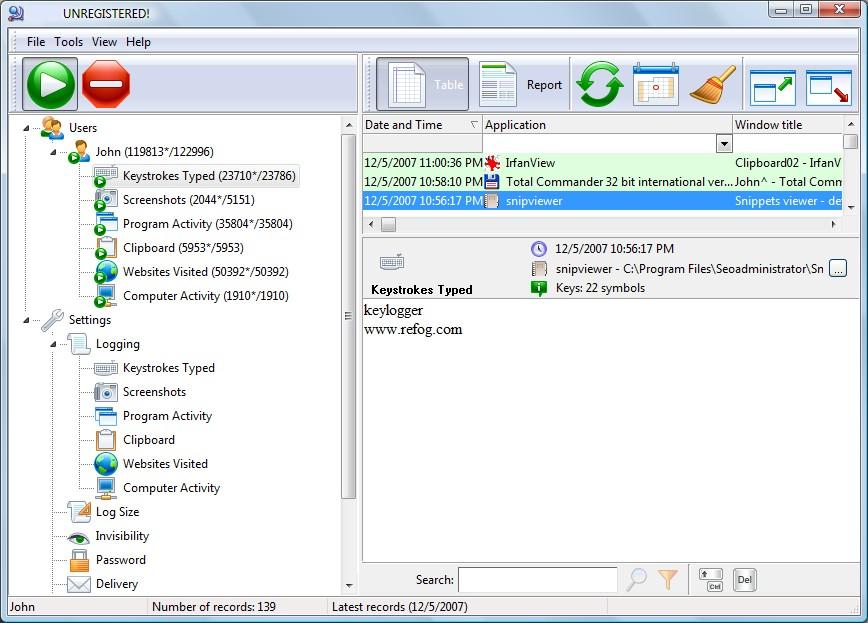
Task: Select Screenshots (2044*/5151) under John
Action: [189, 200]
